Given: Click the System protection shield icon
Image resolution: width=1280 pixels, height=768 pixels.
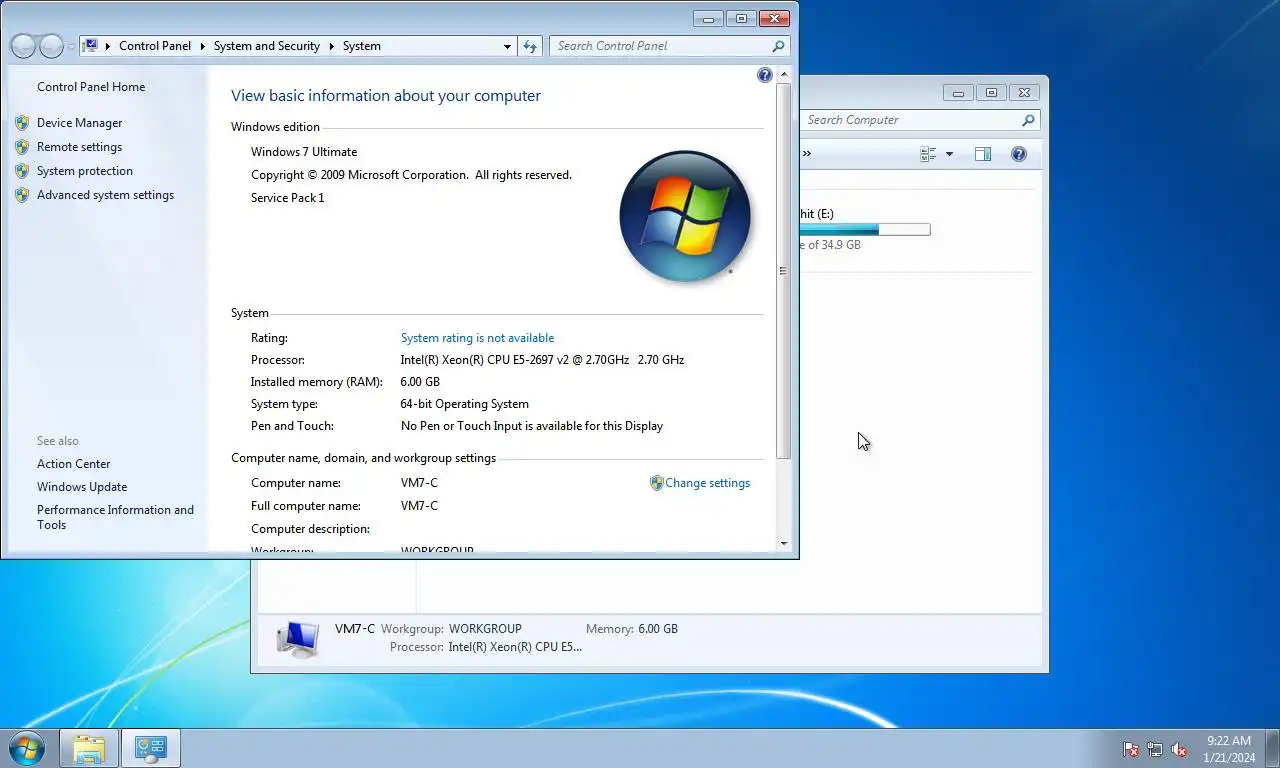Looking at the screenshot, I should (x=22, y=171).
